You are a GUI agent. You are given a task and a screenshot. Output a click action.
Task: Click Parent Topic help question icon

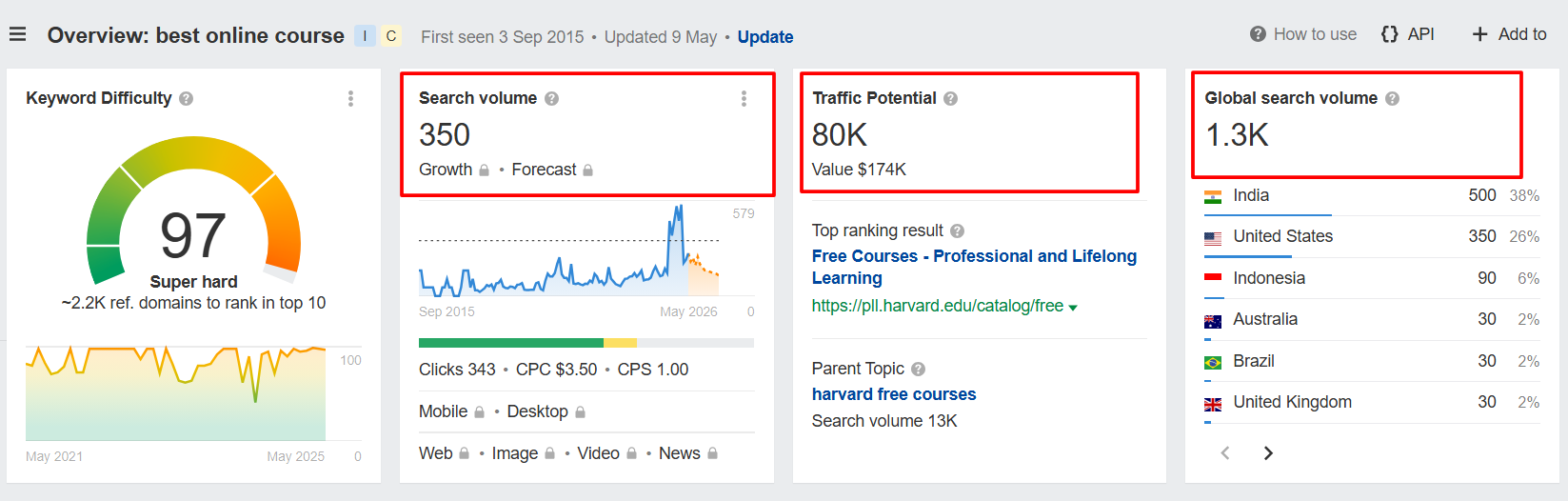[918, 369]
